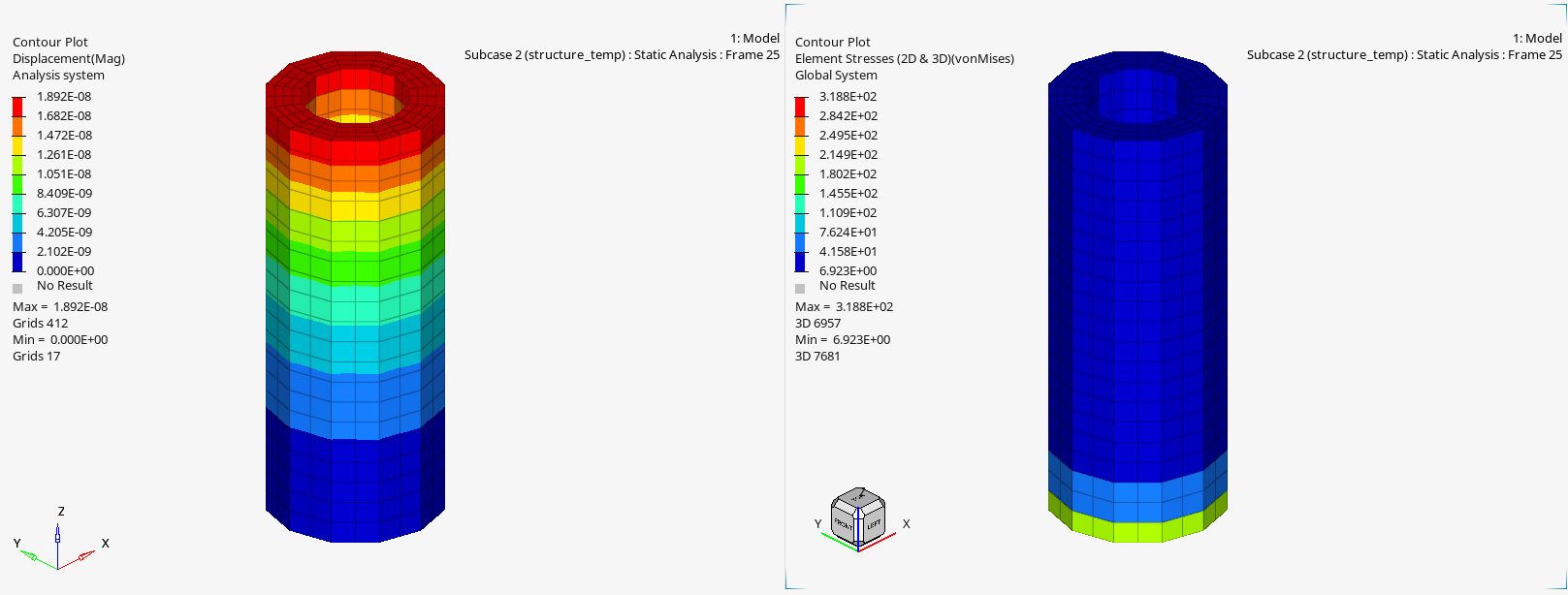The image size is (1568, 595).
Task: Click dark blue swatch in von Mises legend
Action: (800, 262)
